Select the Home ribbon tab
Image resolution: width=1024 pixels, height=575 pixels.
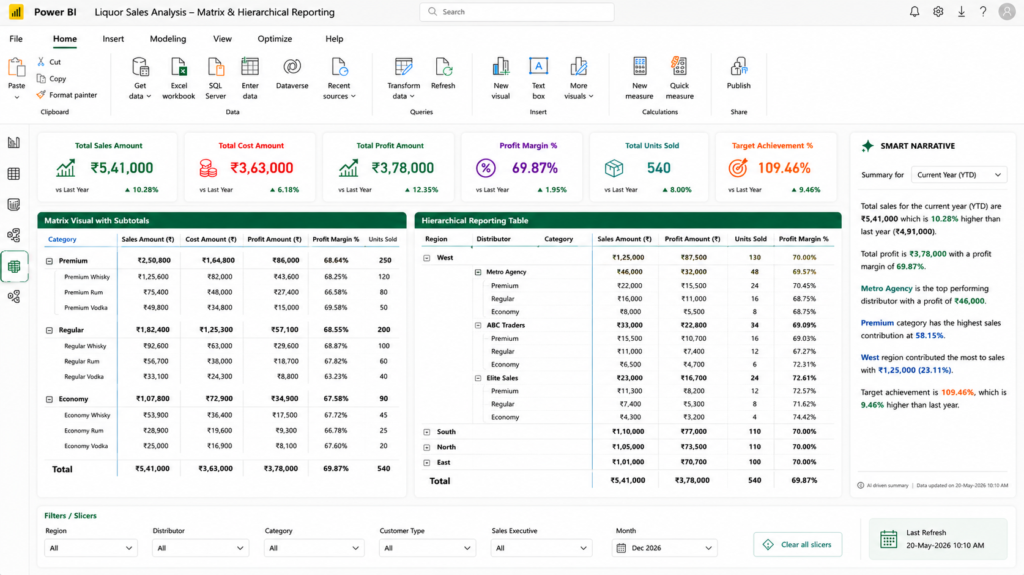point(65,39)
